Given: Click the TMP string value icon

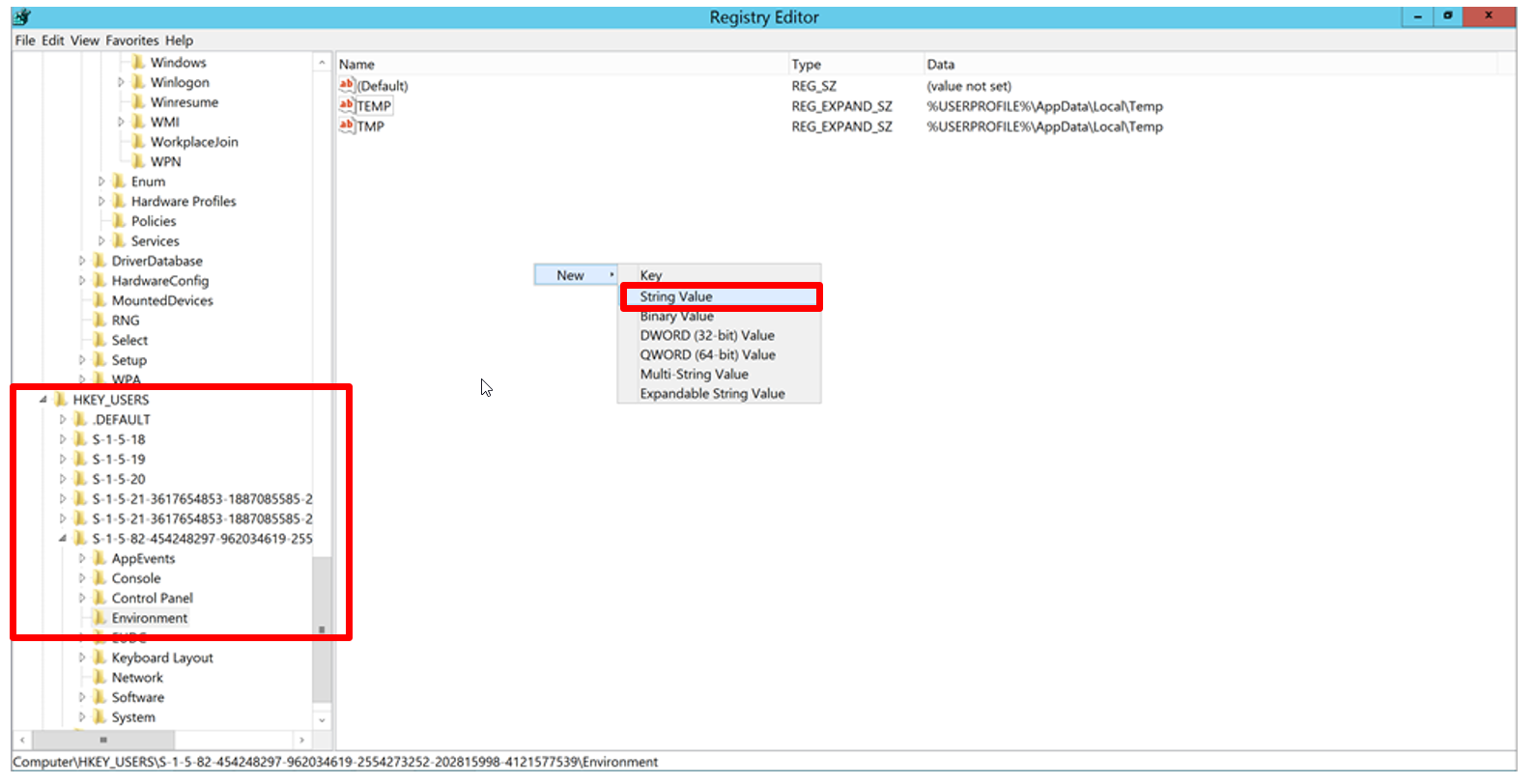Looking at the screenshot, I should click(347, 126).
